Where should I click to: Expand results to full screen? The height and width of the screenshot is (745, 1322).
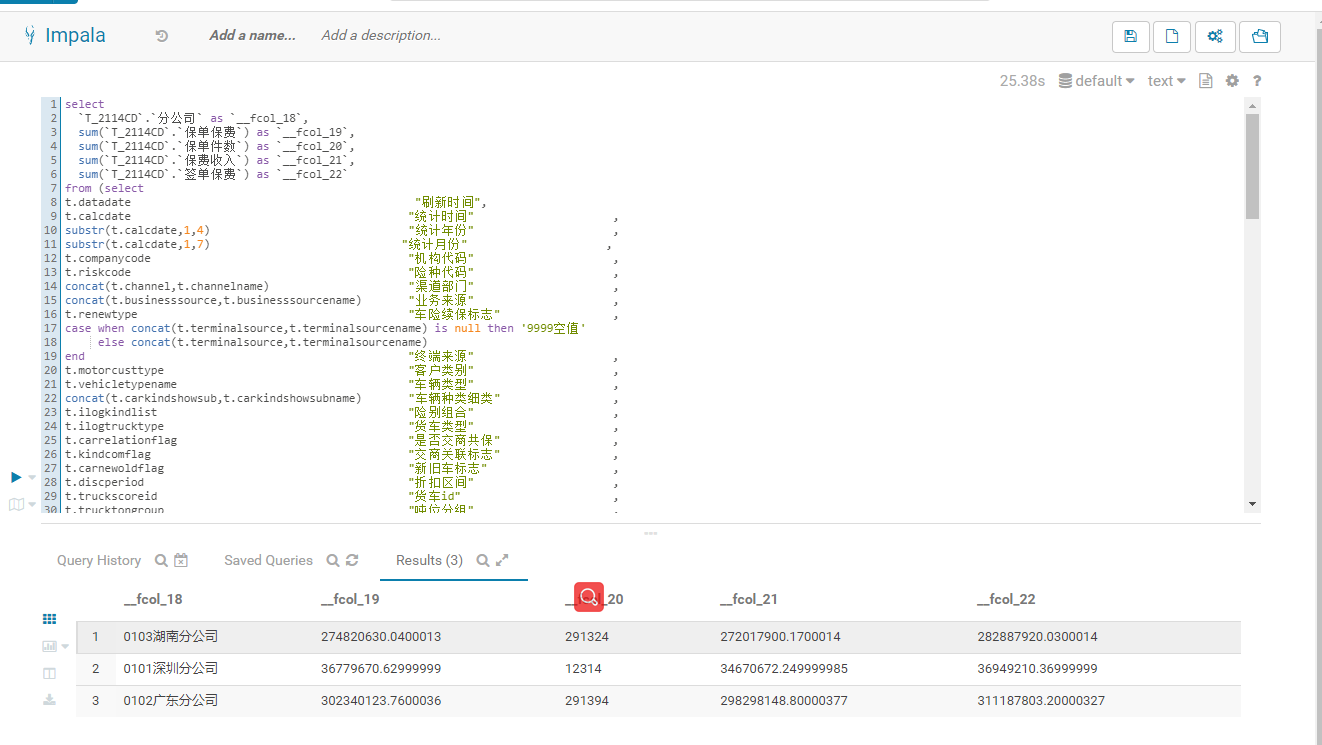[502, 561]
